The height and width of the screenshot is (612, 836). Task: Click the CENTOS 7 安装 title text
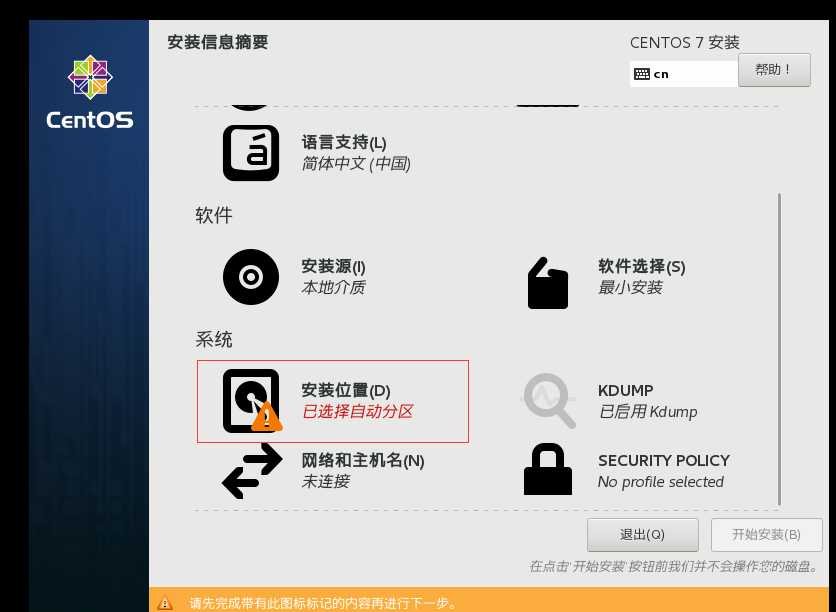pos(685,43)
